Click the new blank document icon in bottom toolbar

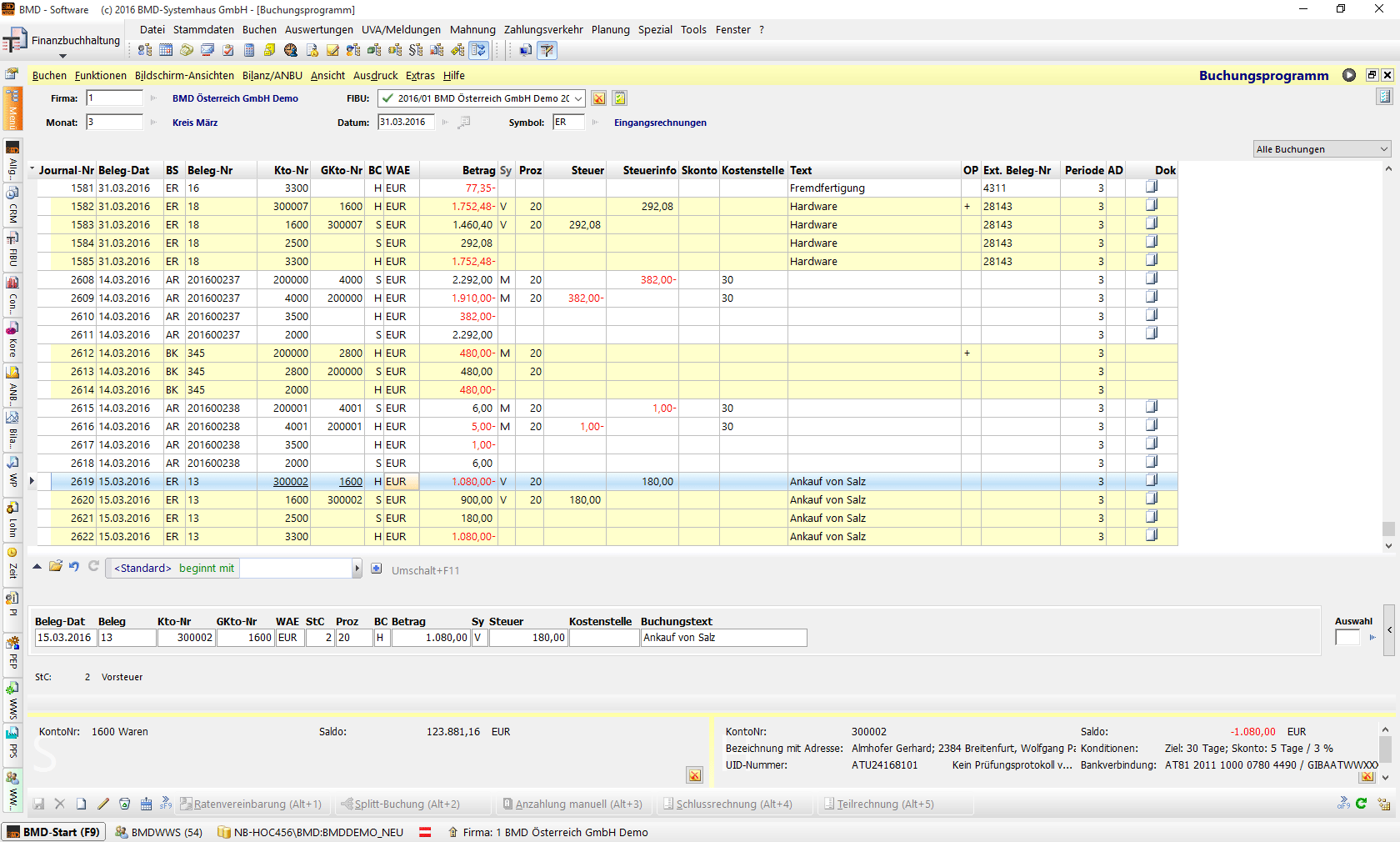(82, 804)
